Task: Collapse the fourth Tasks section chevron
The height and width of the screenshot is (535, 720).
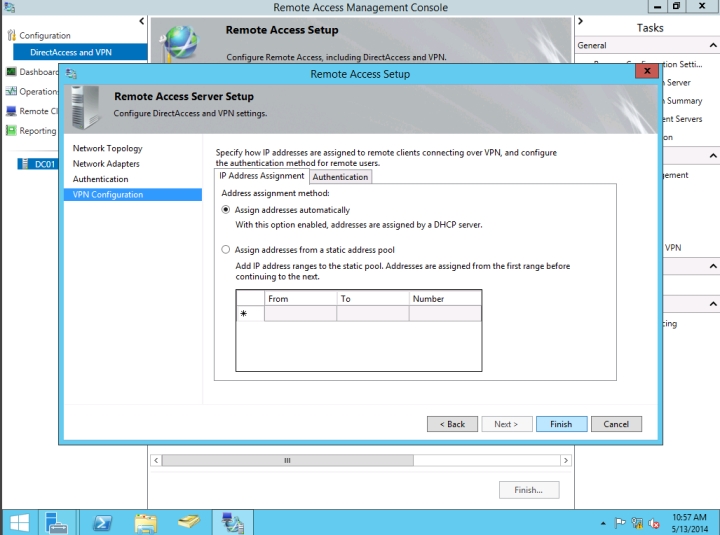Action: pyautogui.click(x=713, y=304)
